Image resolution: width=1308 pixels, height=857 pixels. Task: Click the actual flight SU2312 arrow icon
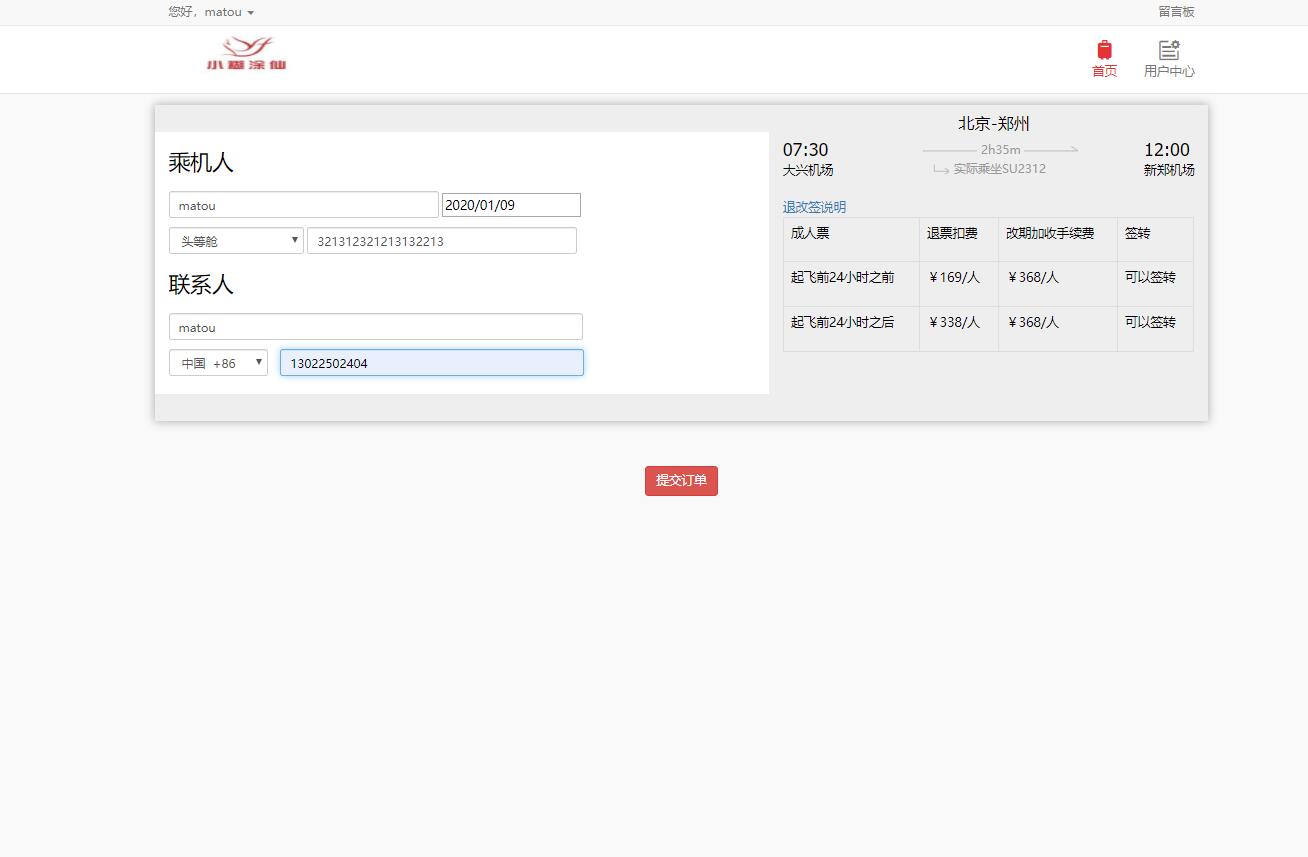click(x=940, y=169)
